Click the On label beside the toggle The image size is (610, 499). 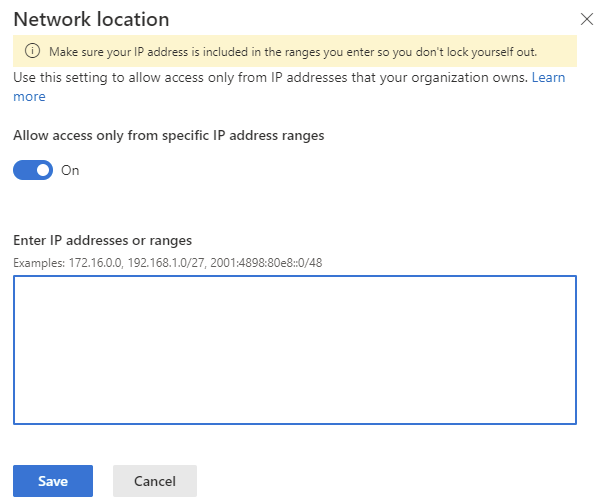point(70,170)
